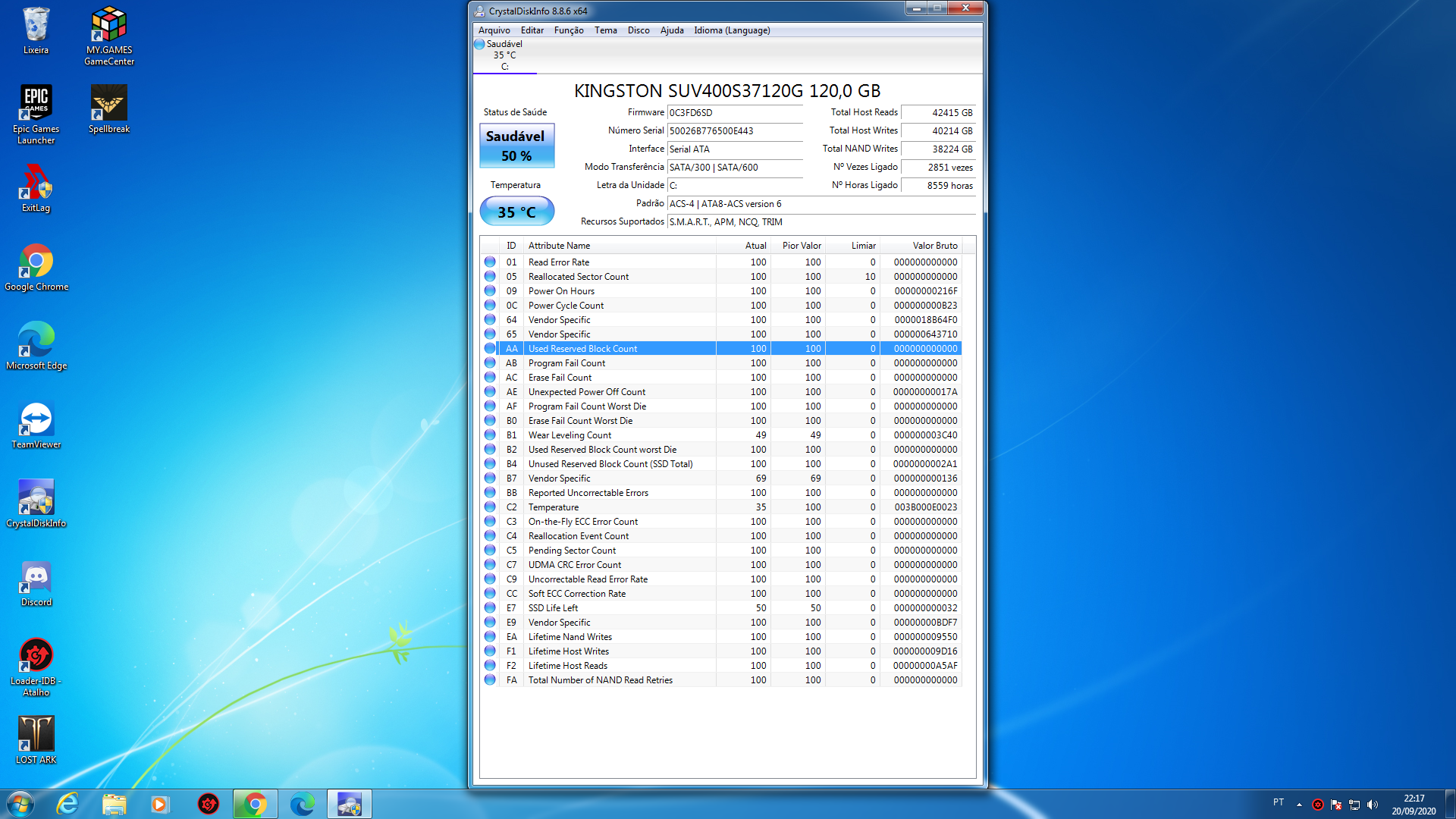
Task: Select the UDMA CRC Error Count row
Action: pyautogui.click(x=720, y=565)
